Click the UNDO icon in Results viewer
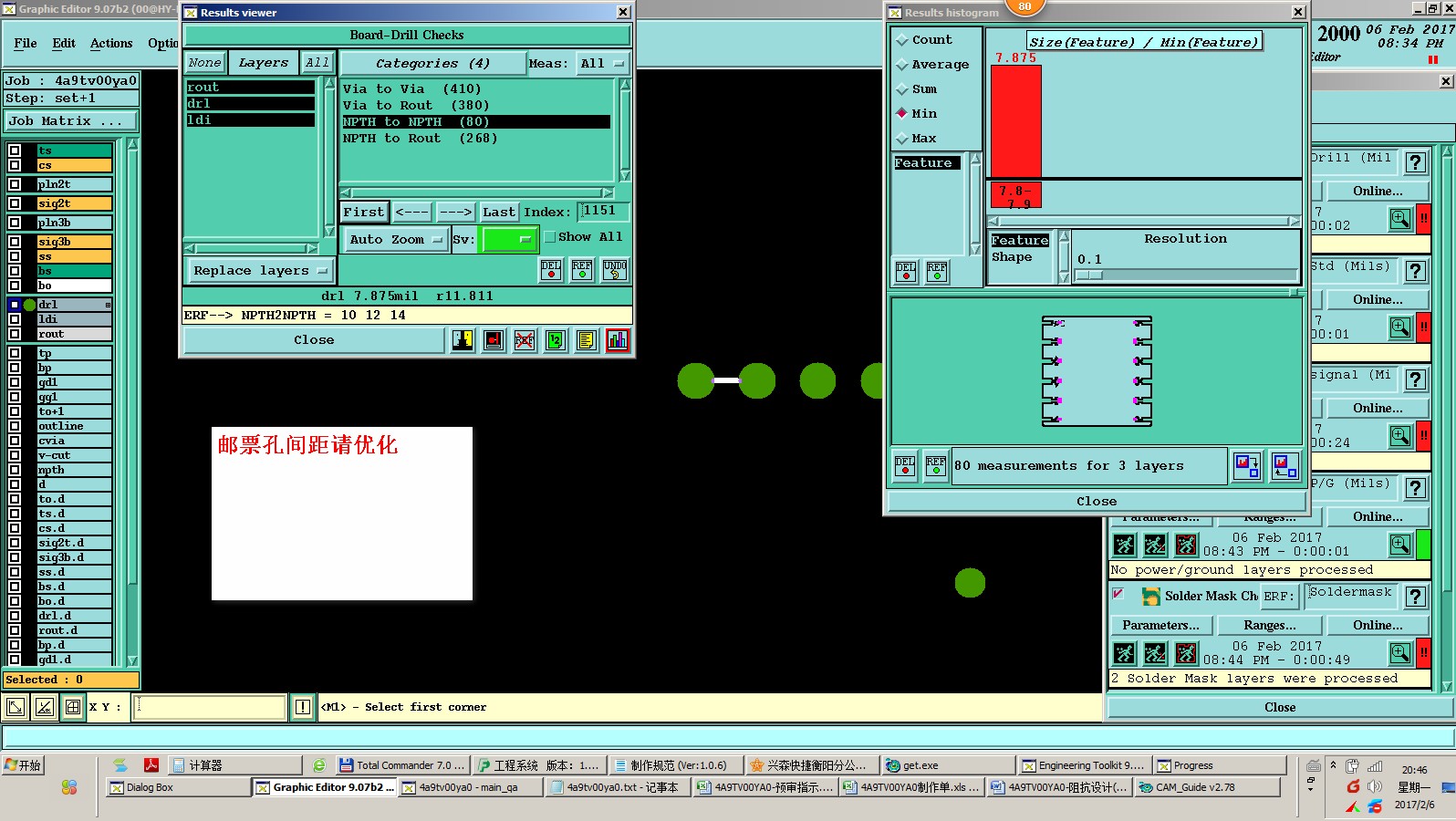 point(615,270)
